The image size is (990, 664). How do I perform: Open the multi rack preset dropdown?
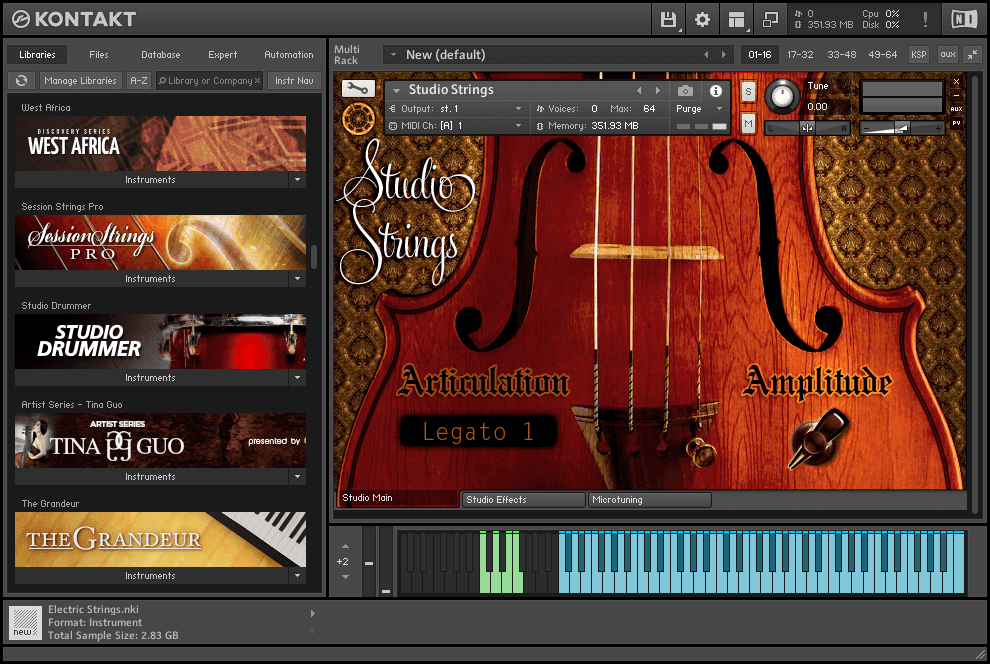point(393,55)
